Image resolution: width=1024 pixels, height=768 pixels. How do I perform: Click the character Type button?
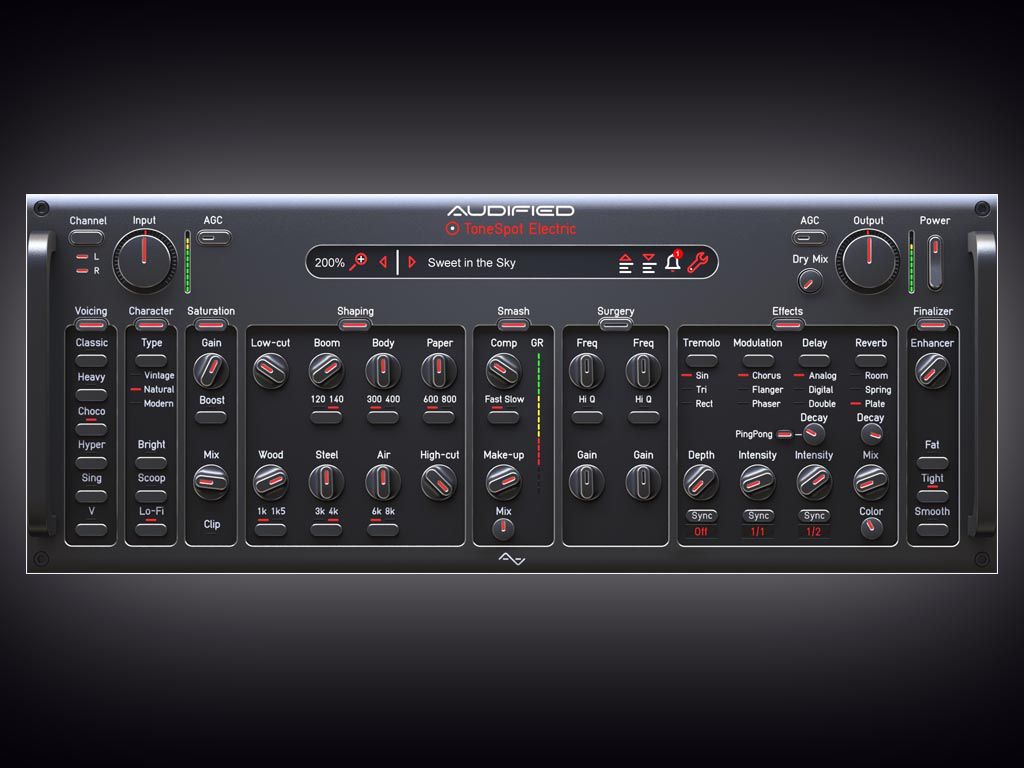tap(151, 360)
